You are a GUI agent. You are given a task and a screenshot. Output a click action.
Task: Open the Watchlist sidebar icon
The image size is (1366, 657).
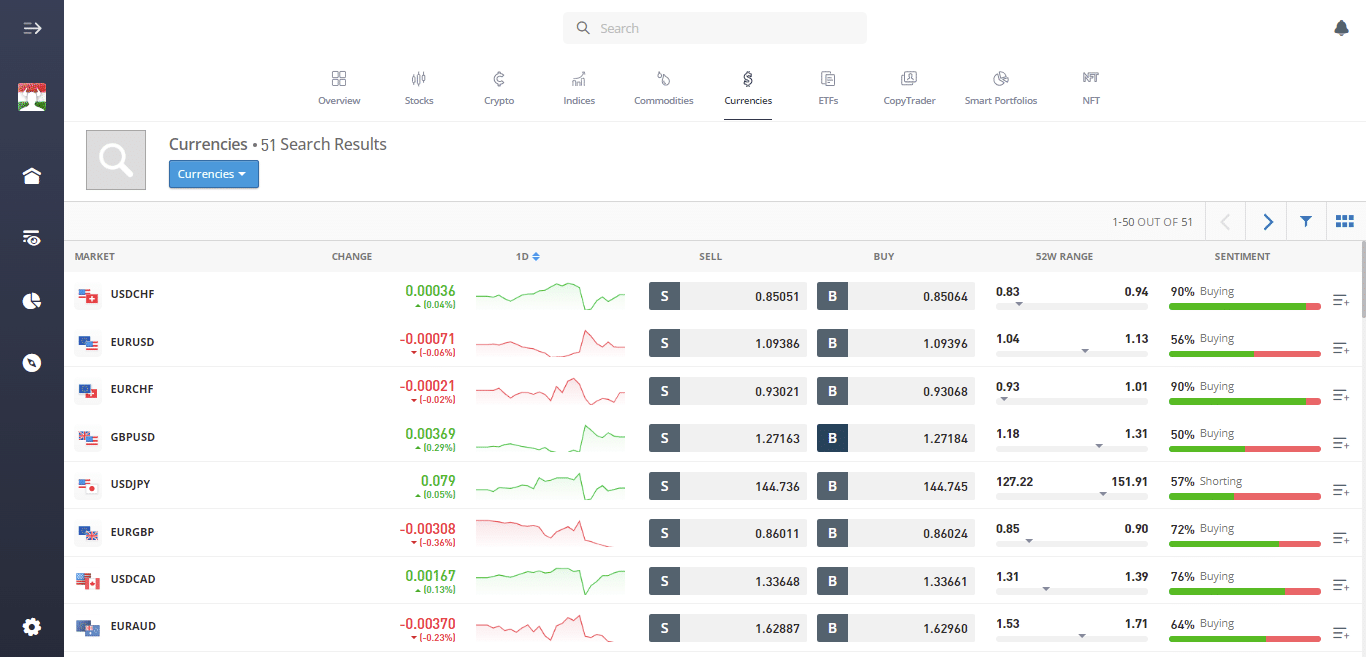tap(31, 238)
